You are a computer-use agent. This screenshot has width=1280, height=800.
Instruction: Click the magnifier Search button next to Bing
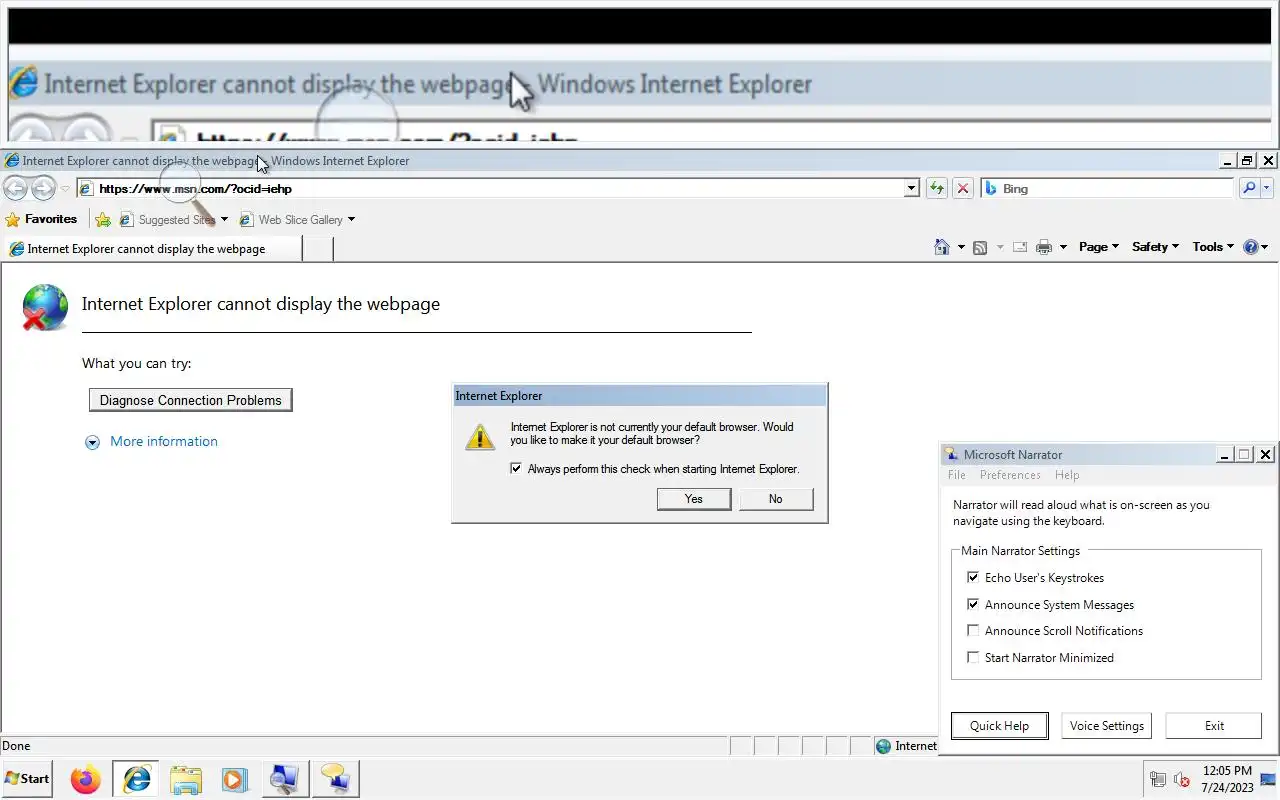1249,188
